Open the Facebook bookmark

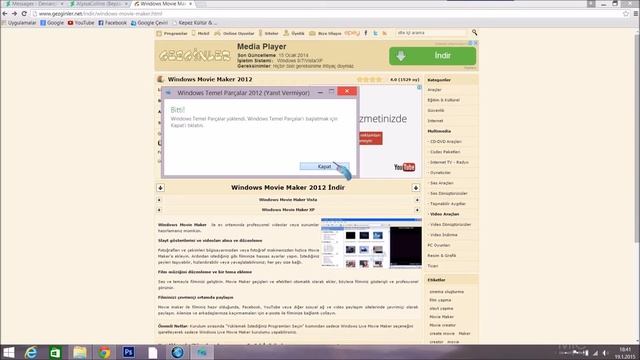112,23
